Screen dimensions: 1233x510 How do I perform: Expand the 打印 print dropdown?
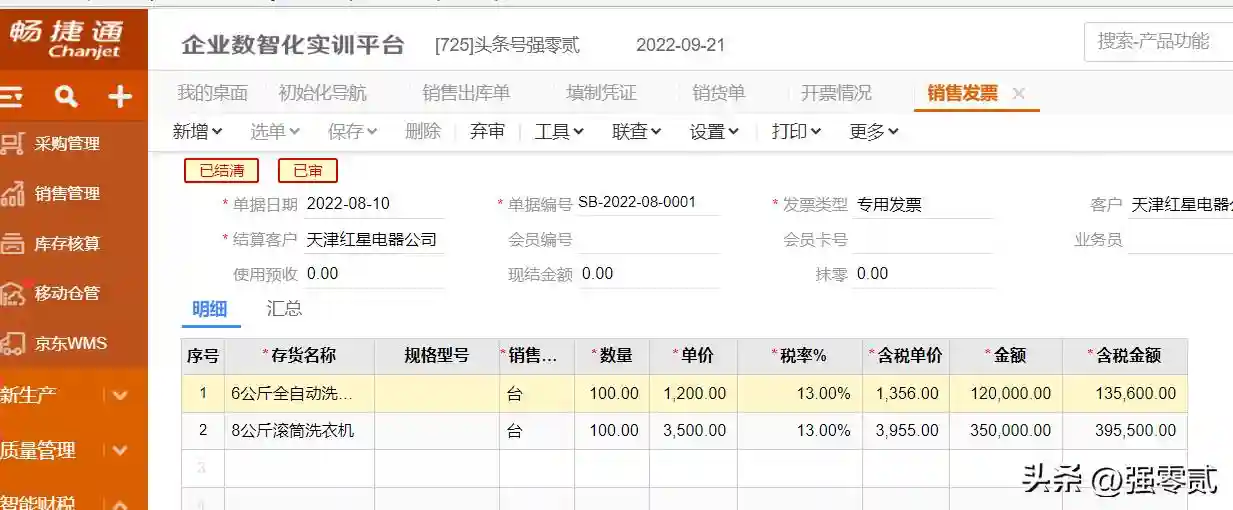coord(796,132)
